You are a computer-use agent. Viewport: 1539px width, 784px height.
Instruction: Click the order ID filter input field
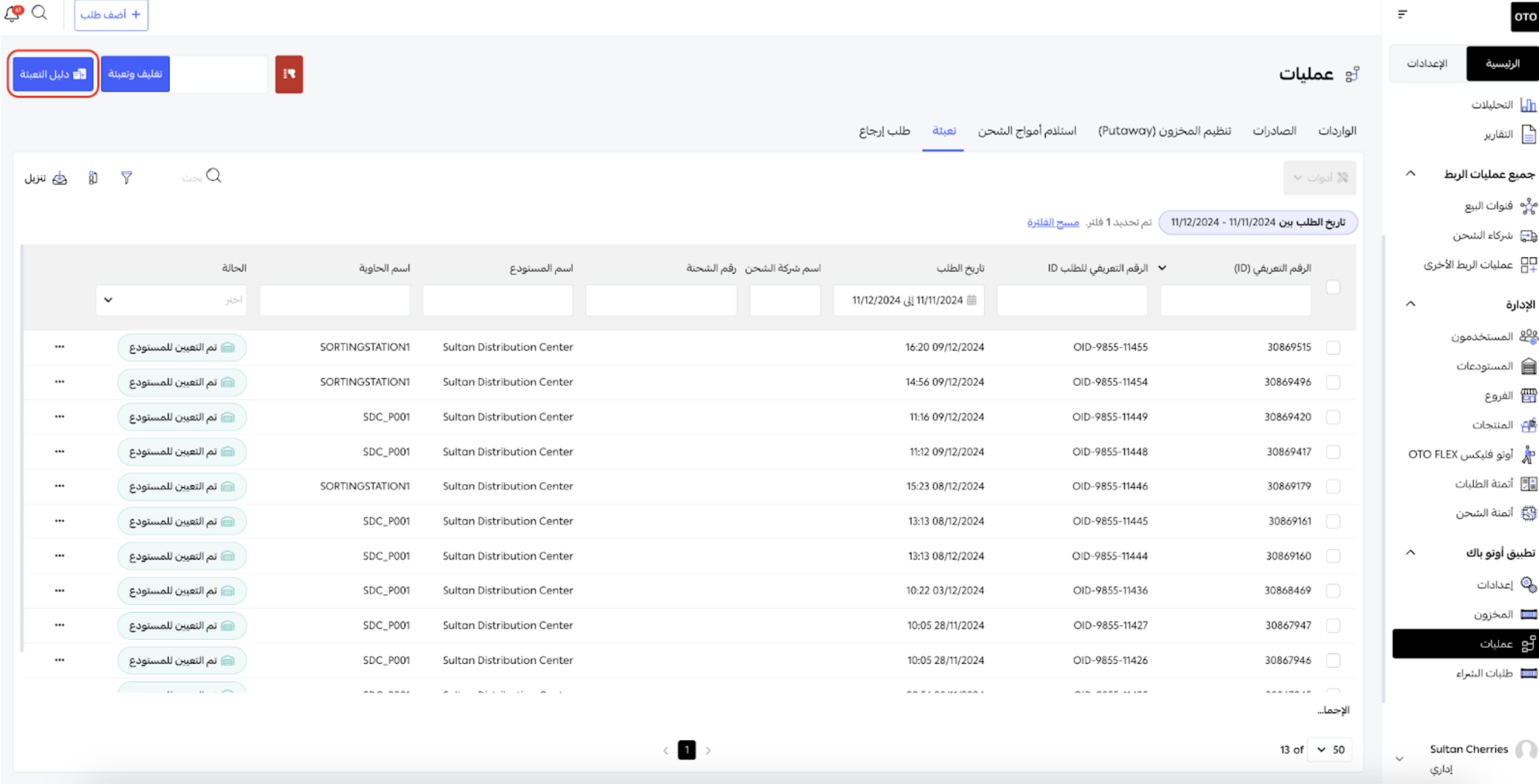click(1071, 300)
